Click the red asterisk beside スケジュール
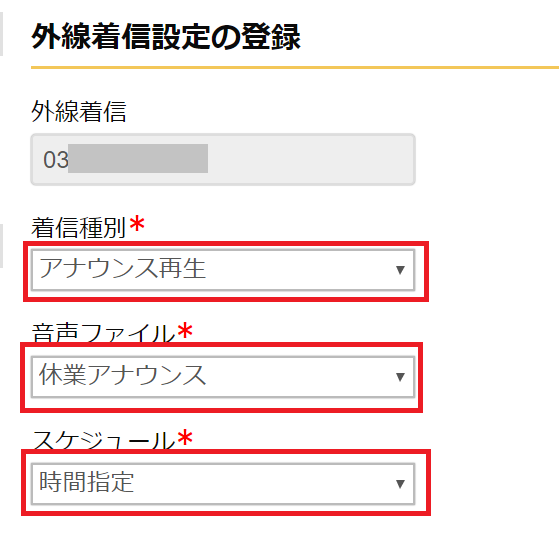This screenshot has height=540, width=559. [x=185, y=437]
